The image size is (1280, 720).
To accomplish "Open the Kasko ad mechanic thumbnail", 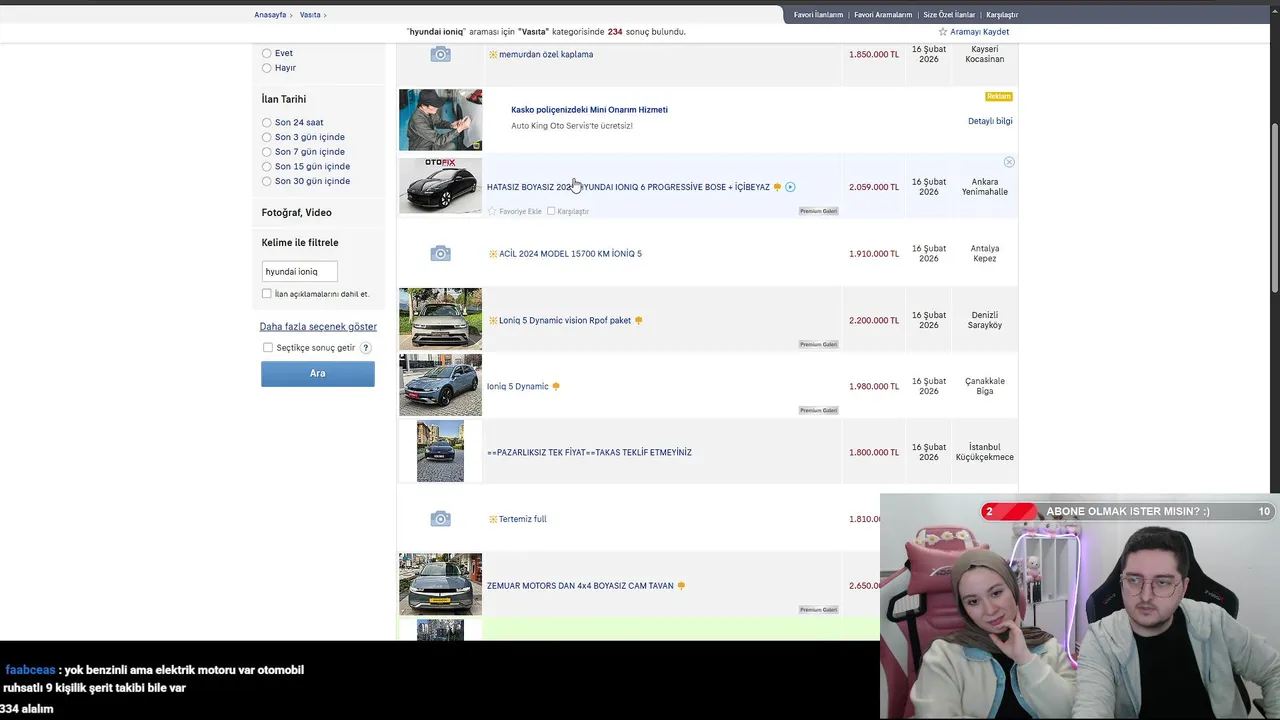I will click(440, 120).
